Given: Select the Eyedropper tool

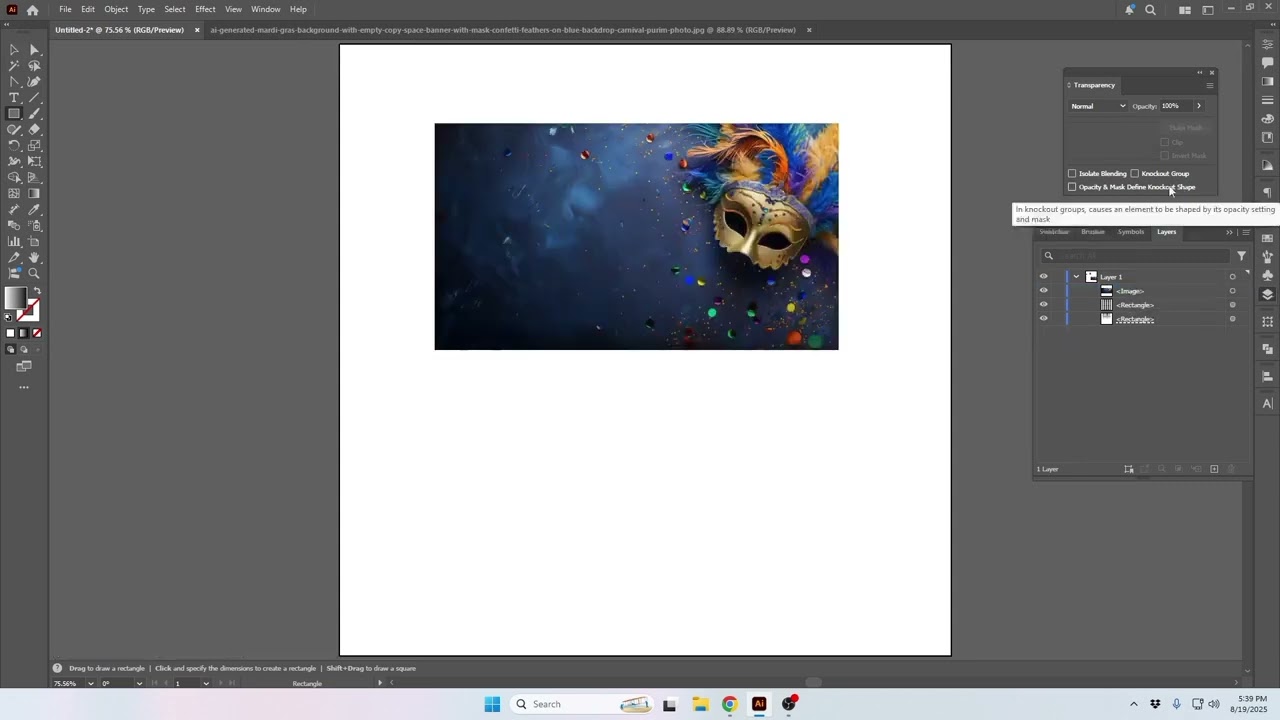Looking at the screenshot, I should (x=34, y=210).
